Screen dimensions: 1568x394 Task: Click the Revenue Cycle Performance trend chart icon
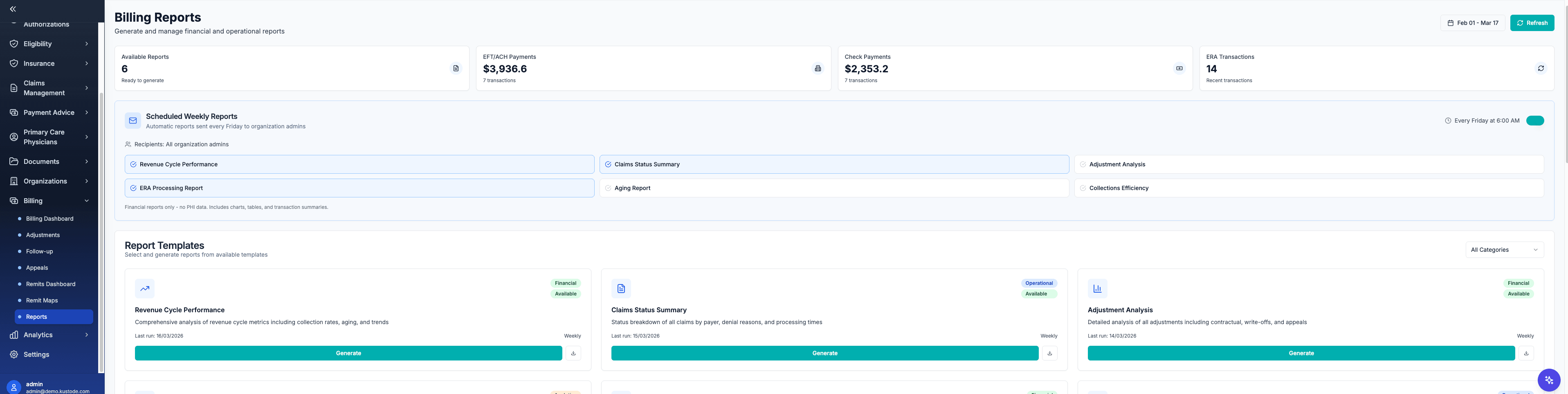[145, 288]
